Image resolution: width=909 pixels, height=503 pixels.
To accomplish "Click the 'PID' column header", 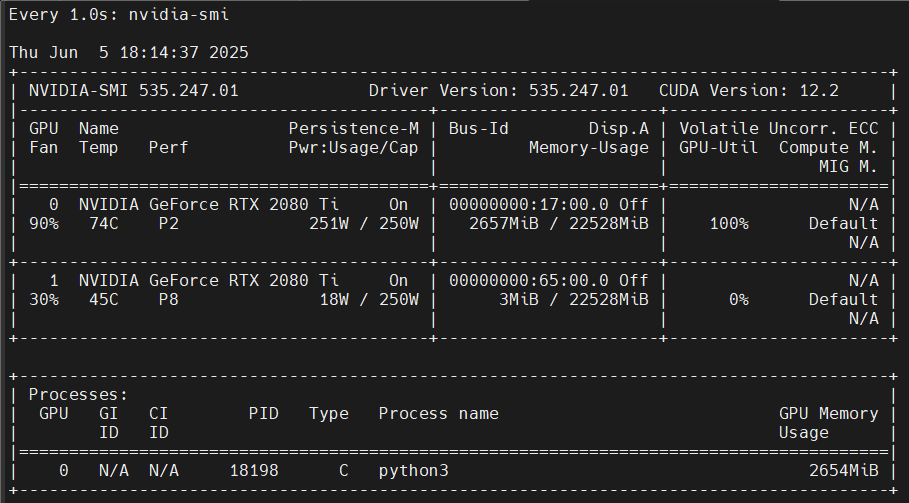I will click(264, 414).
